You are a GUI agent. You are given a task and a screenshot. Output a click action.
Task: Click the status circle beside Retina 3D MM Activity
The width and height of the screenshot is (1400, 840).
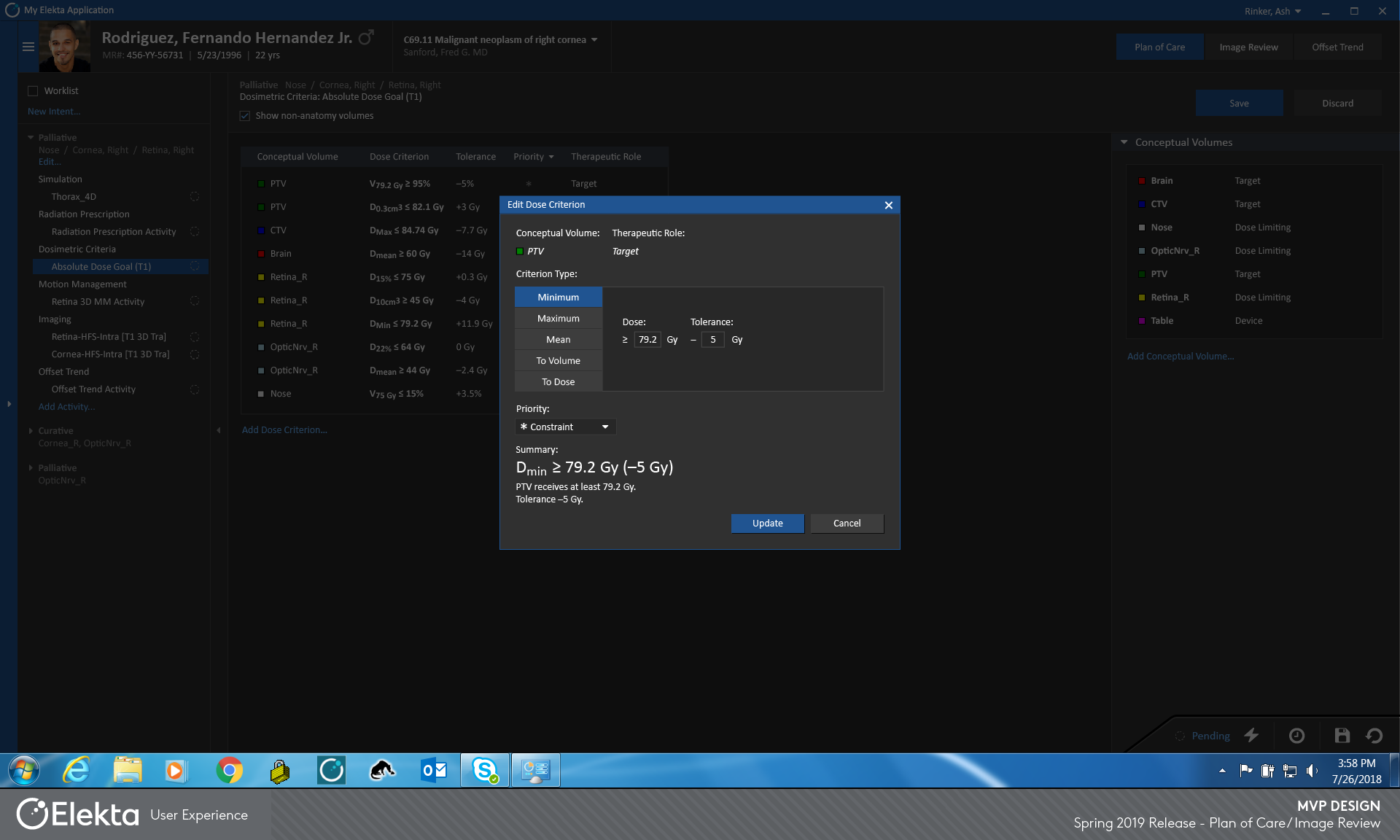click(195, 301)
